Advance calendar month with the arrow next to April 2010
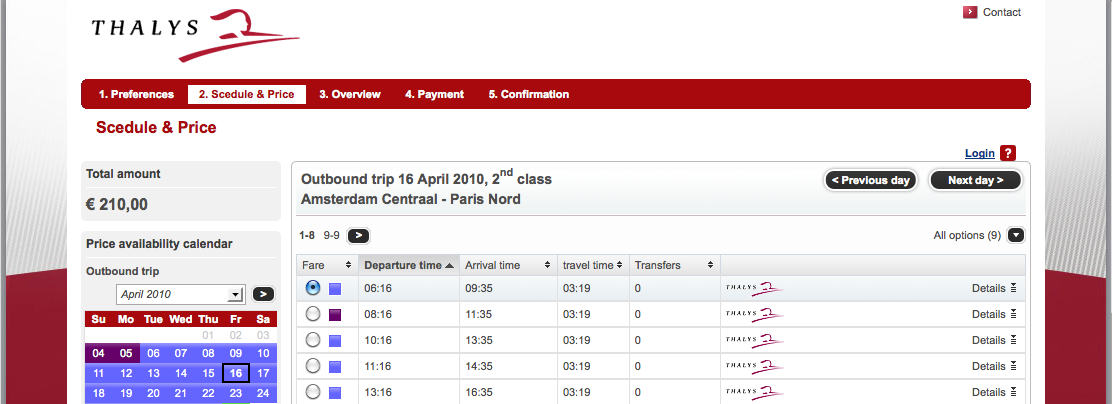 tap(263, 294)
